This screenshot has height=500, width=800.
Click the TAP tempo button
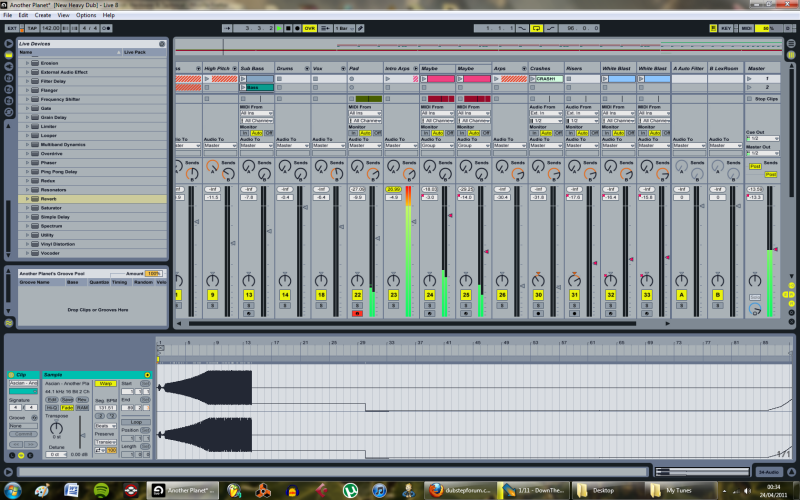pos(32,29)
